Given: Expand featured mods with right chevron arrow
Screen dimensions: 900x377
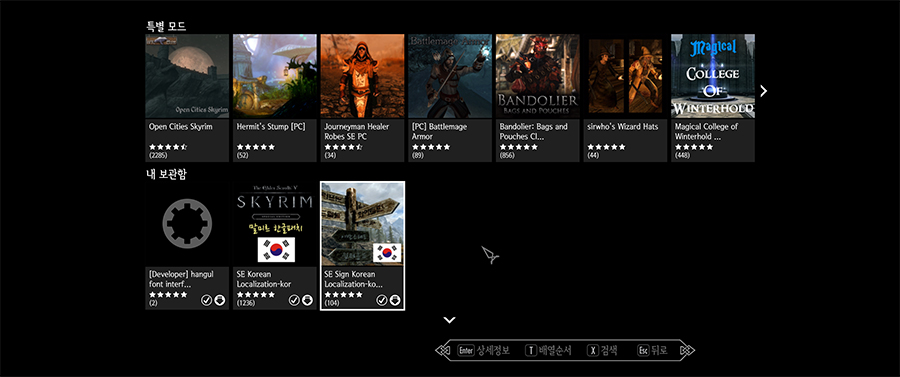Looking at the screenshot, I should point(763,91).
